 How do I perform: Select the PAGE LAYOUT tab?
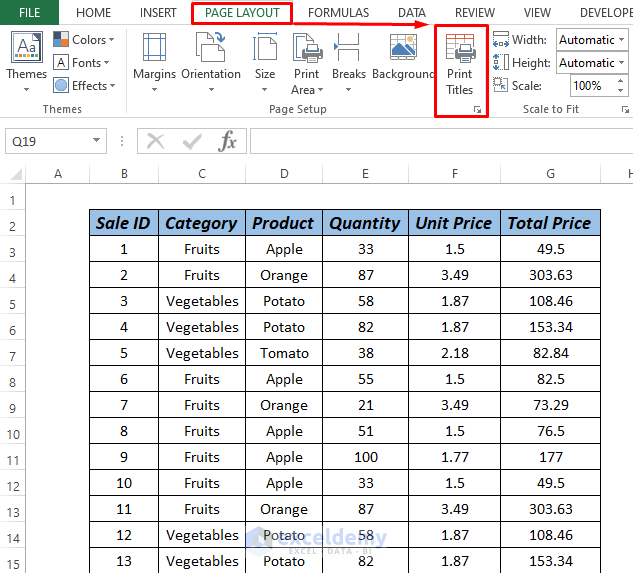(x=242, y=13)
